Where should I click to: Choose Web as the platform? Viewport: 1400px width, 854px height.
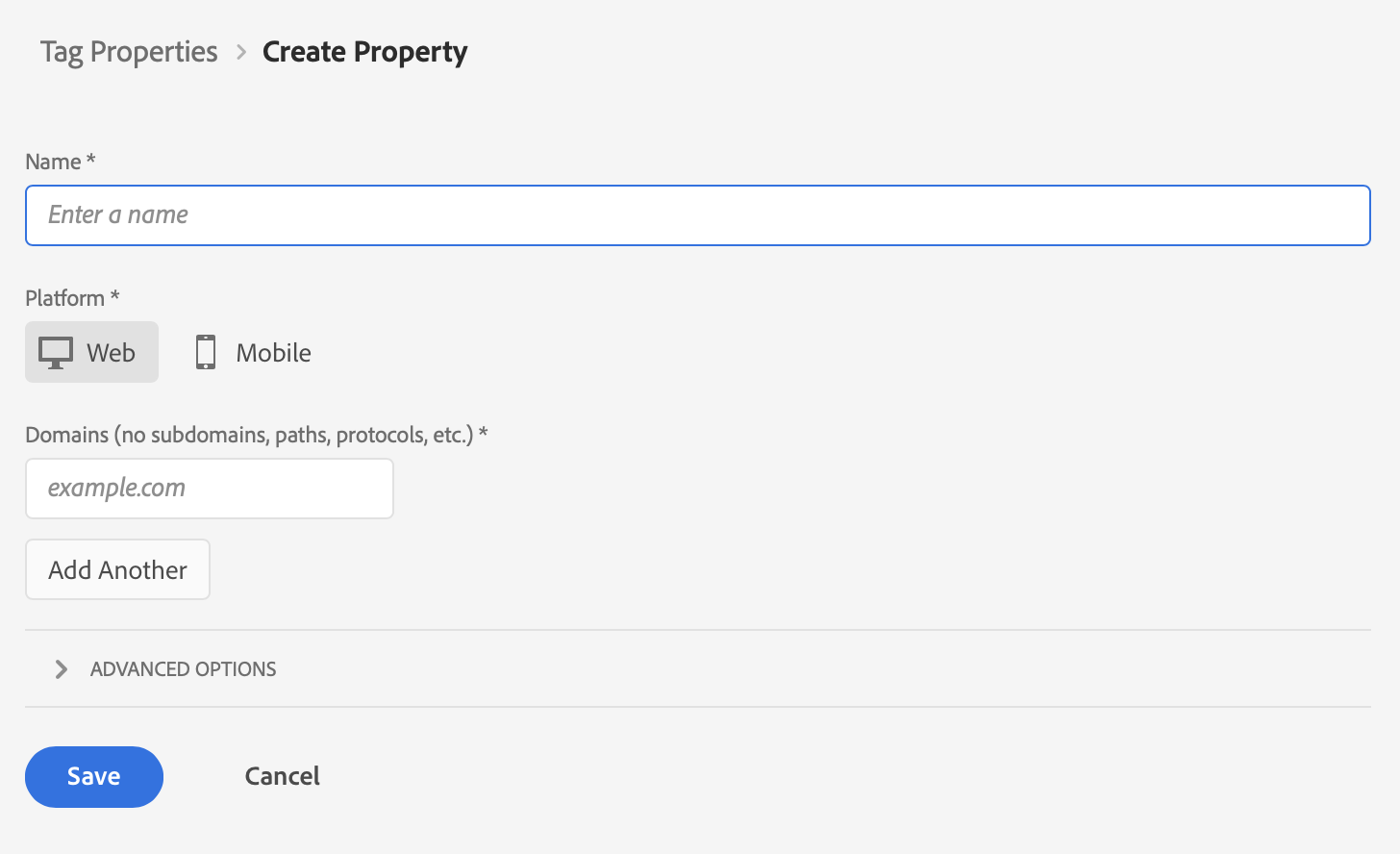(92, 353)
